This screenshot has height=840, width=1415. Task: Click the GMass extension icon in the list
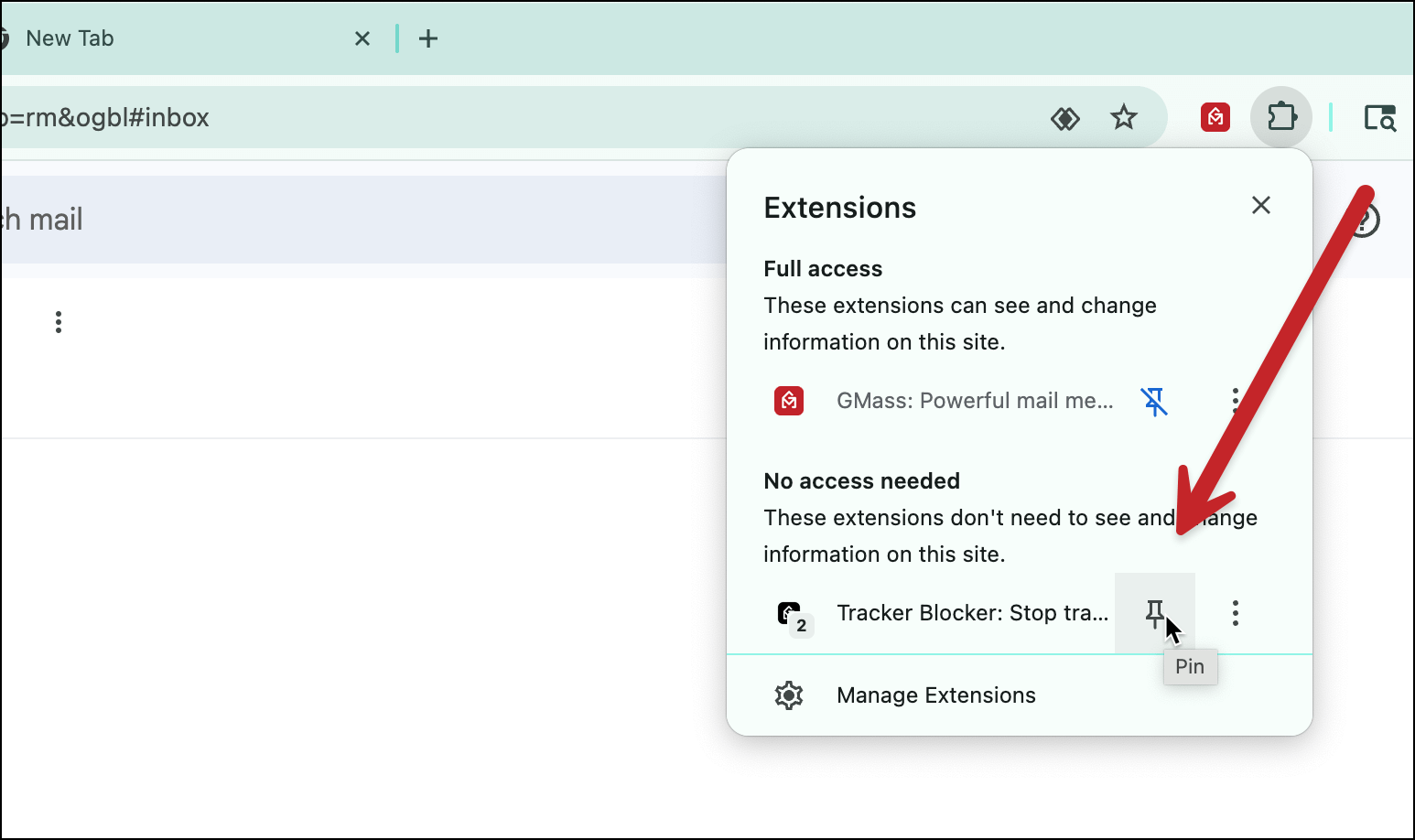pyautogui.click(x=789, y=401)
